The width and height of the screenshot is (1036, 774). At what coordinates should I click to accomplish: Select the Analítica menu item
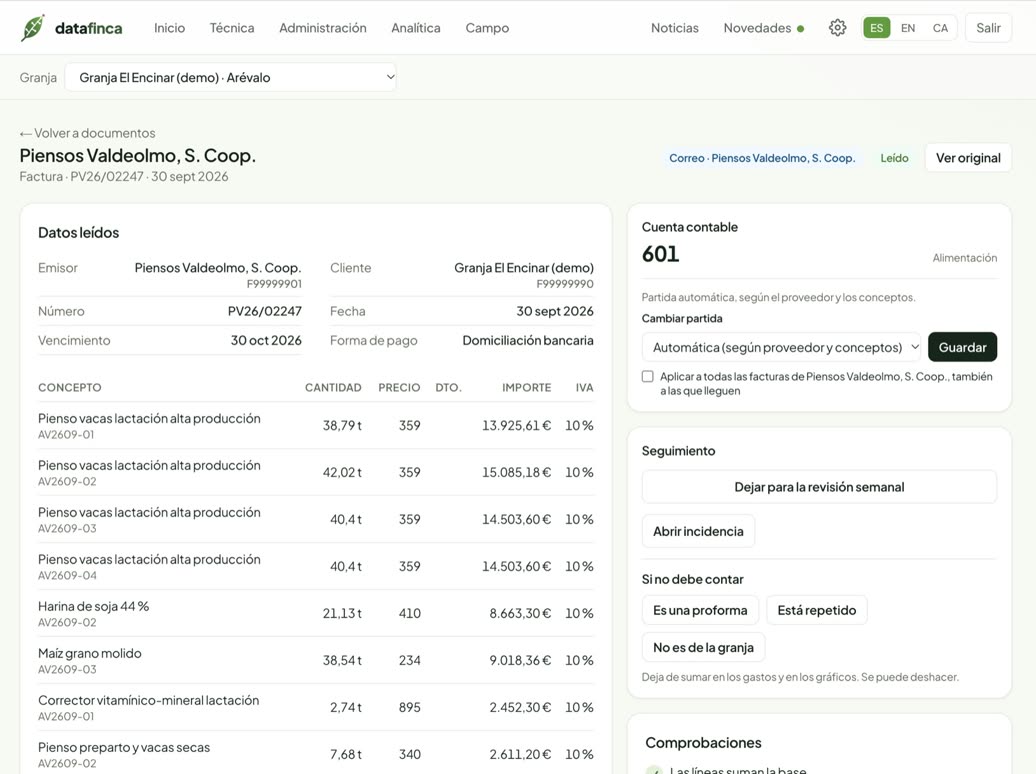pyautogui.click(x=416, y=28)
